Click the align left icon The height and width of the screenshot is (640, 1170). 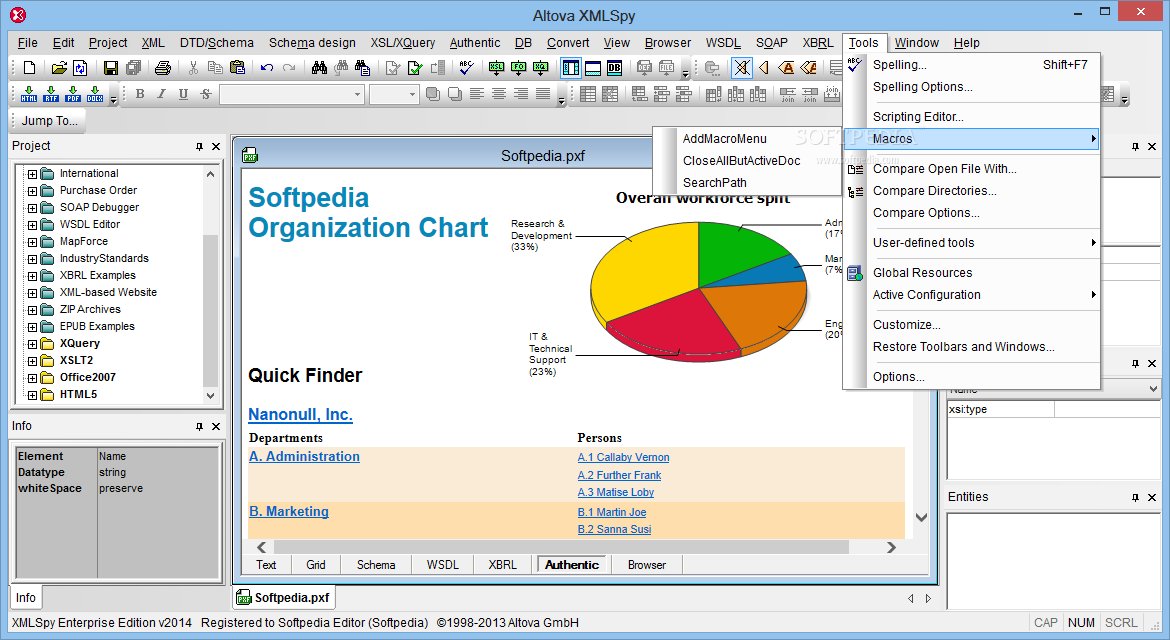click(x=477, y=94)
